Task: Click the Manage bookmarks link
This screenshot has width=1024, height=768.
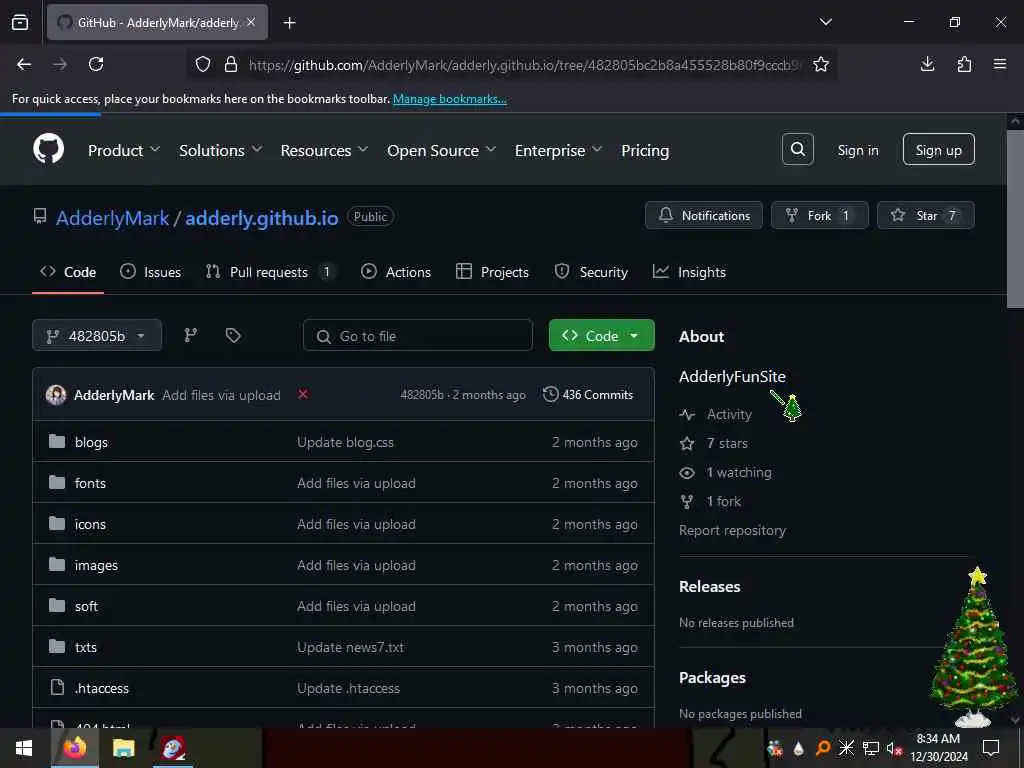Action: (449, 99)
